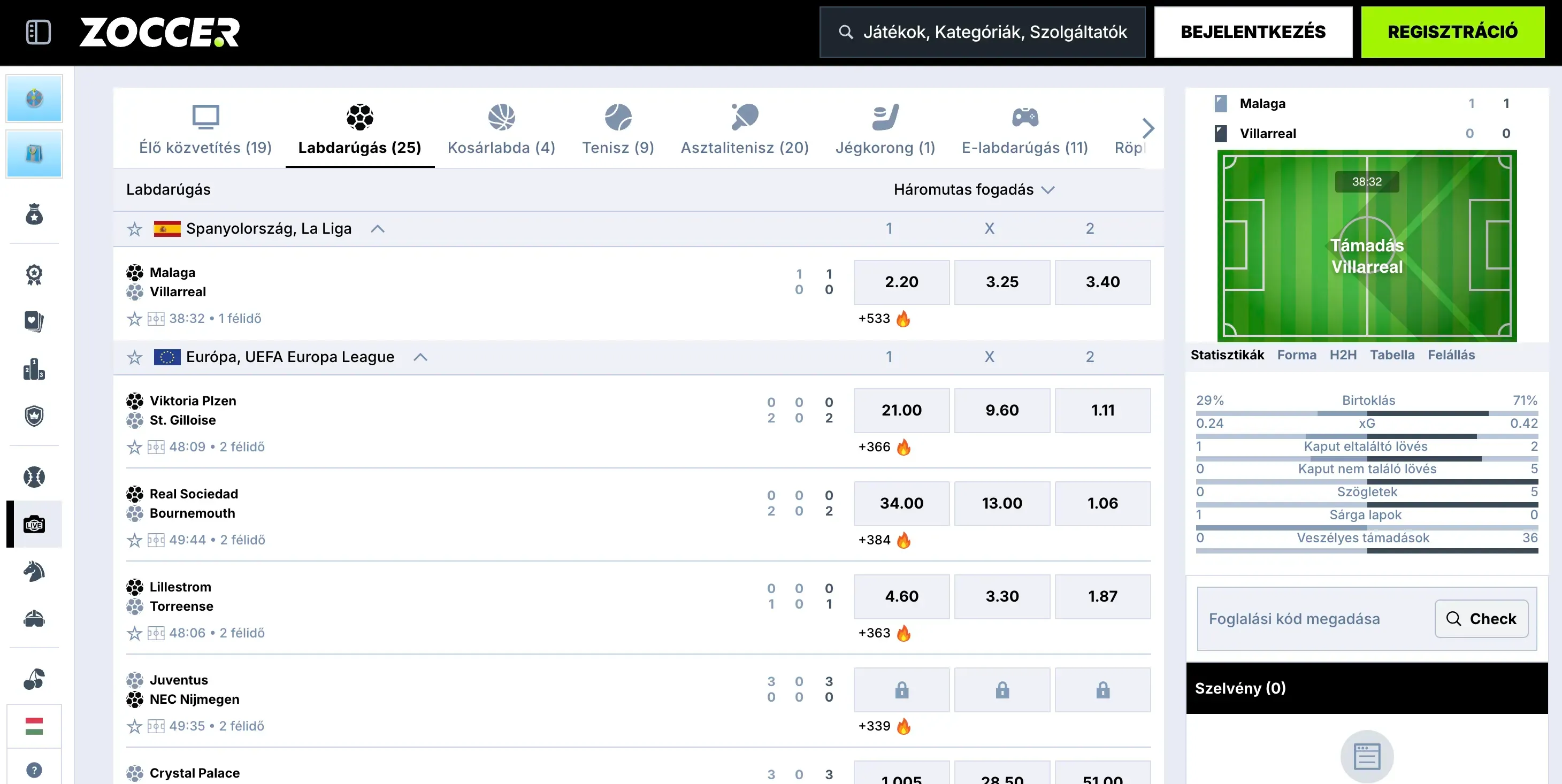Open the pitch tracker icon for Viktoria Plzen match

tap(156, 448)
